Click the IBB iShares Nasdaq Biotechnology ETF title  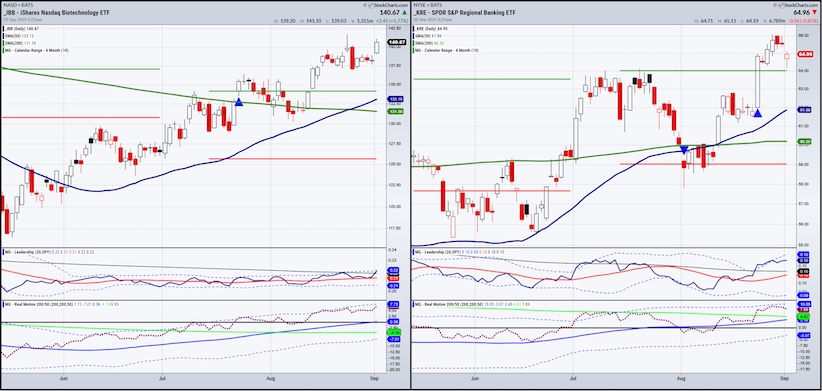(x=56, y=12)
